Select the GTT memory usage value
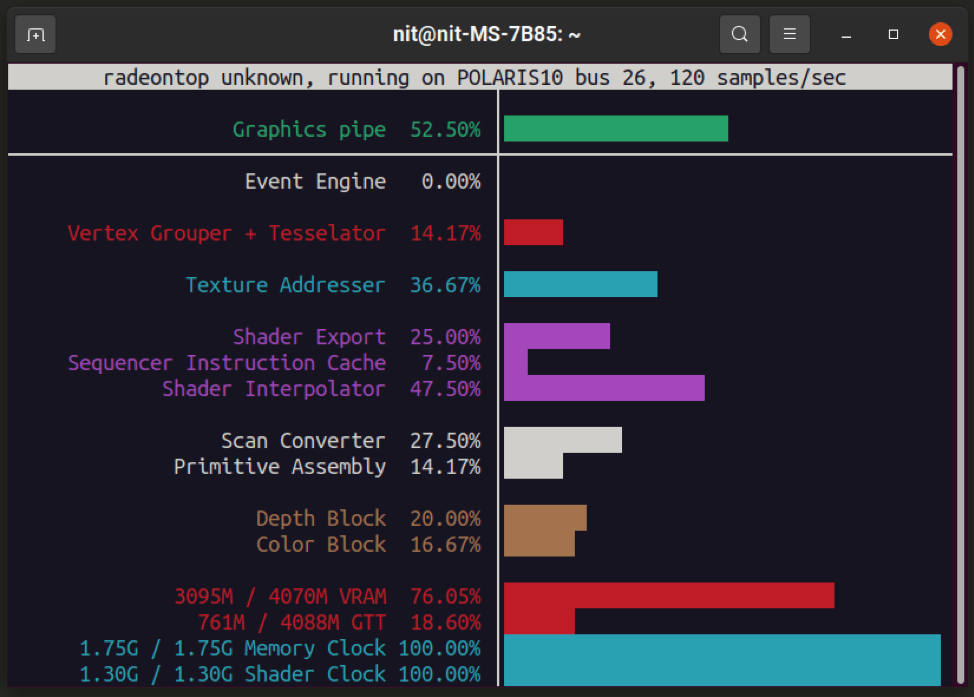The height and width of the screenshot is (697, 974). [x=448, y=621]
